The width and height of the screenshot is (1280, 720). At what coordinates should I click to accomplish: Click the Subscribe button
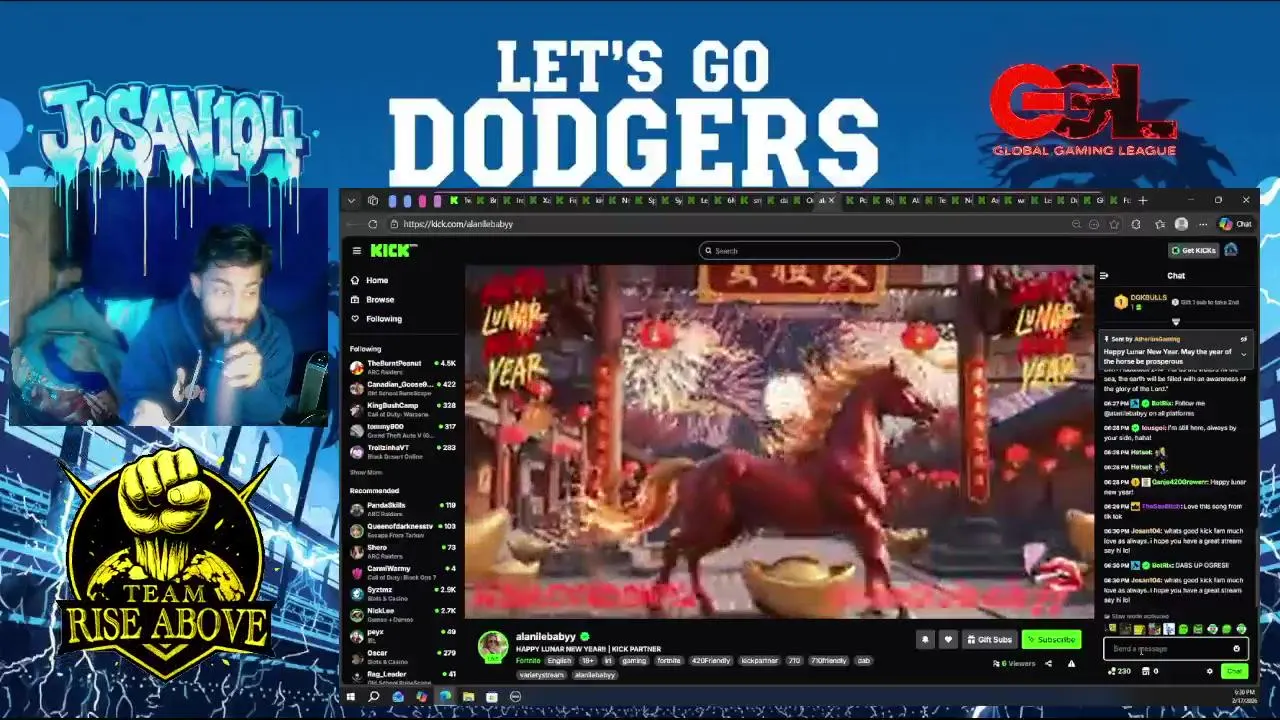[1051, 639]
